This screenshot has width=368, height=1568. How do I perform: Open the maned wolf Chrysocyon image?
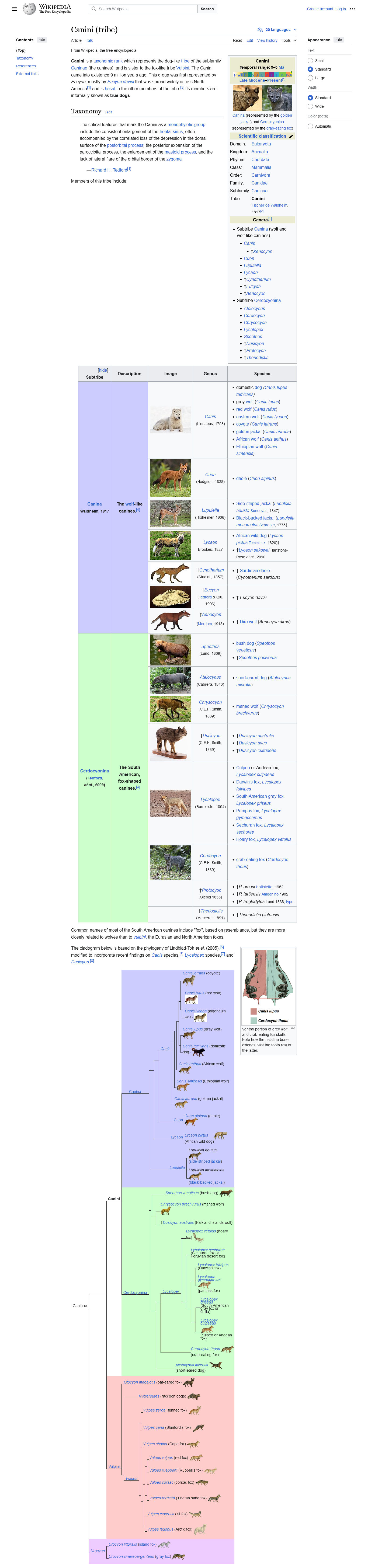click(x=171, y=709)
